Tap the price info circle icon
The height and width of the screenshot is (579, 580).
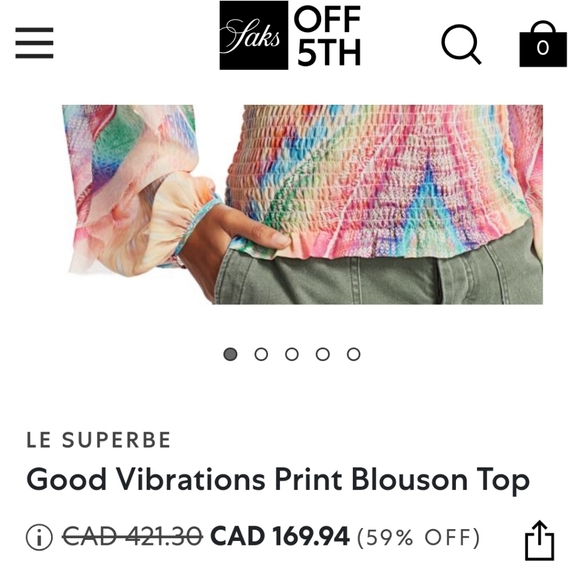pyautogui.click(x=39, y=537)
